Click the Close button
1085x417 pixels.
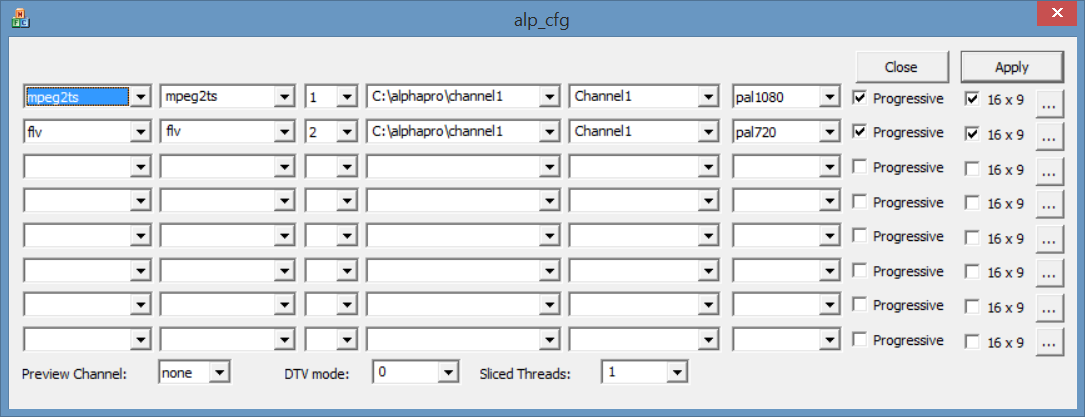901,67
